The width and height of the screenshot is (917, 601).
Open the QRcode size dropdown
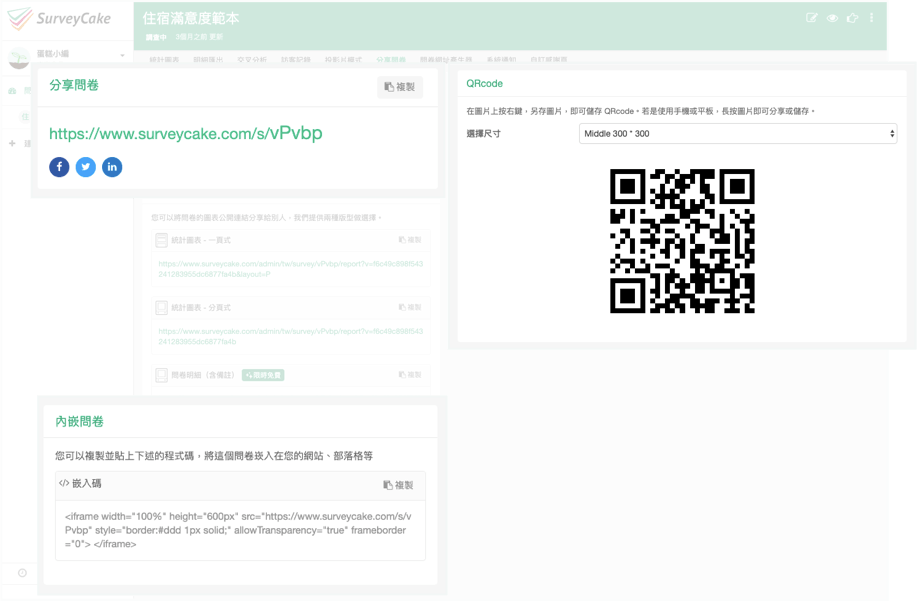(x=737, y=133)
